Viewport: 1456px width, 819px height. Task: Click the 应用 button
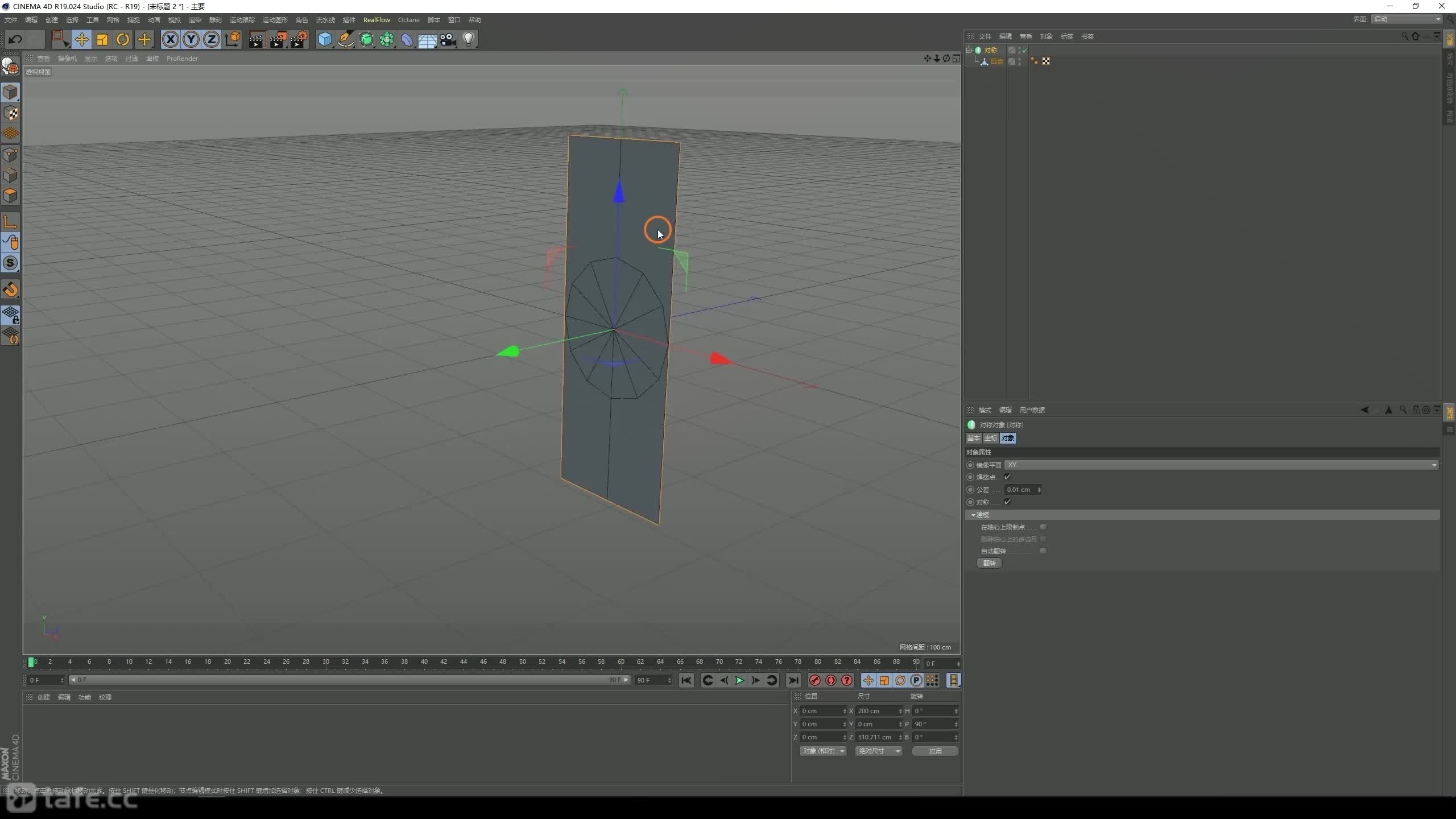[x=936, y=751]
